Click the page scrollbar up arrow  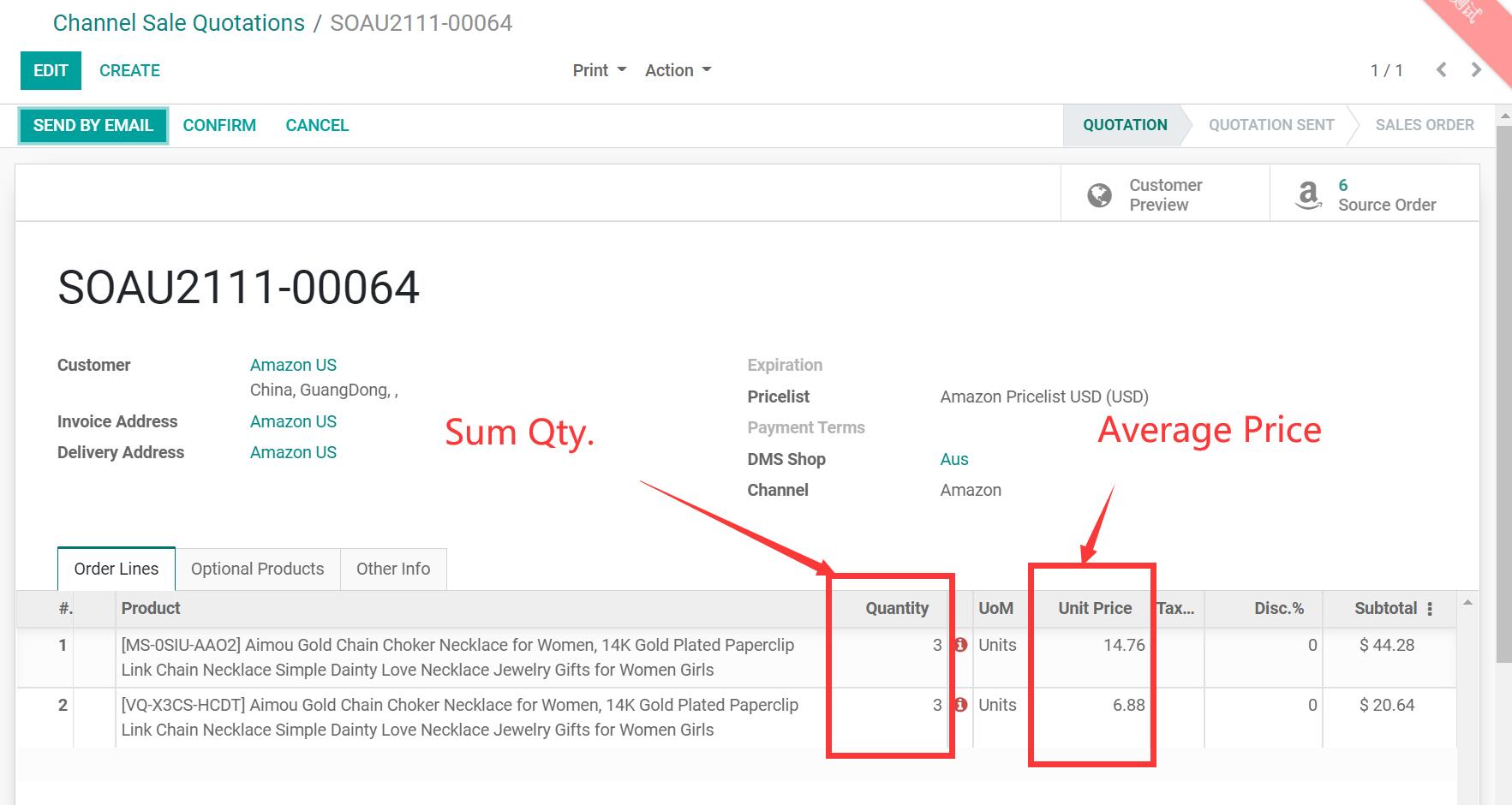click(1503, 115)
